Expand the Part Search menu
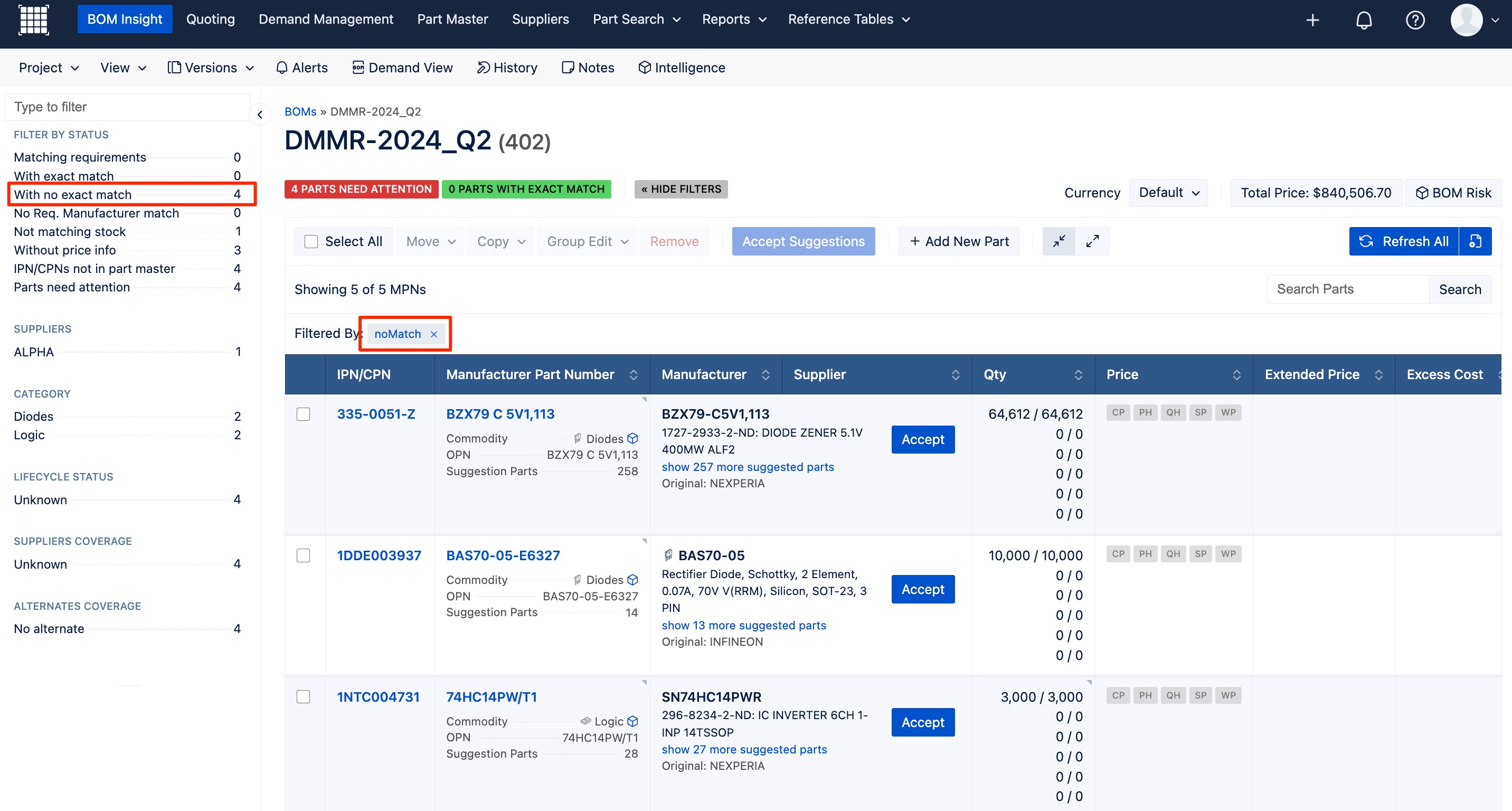 pos(636,20)
